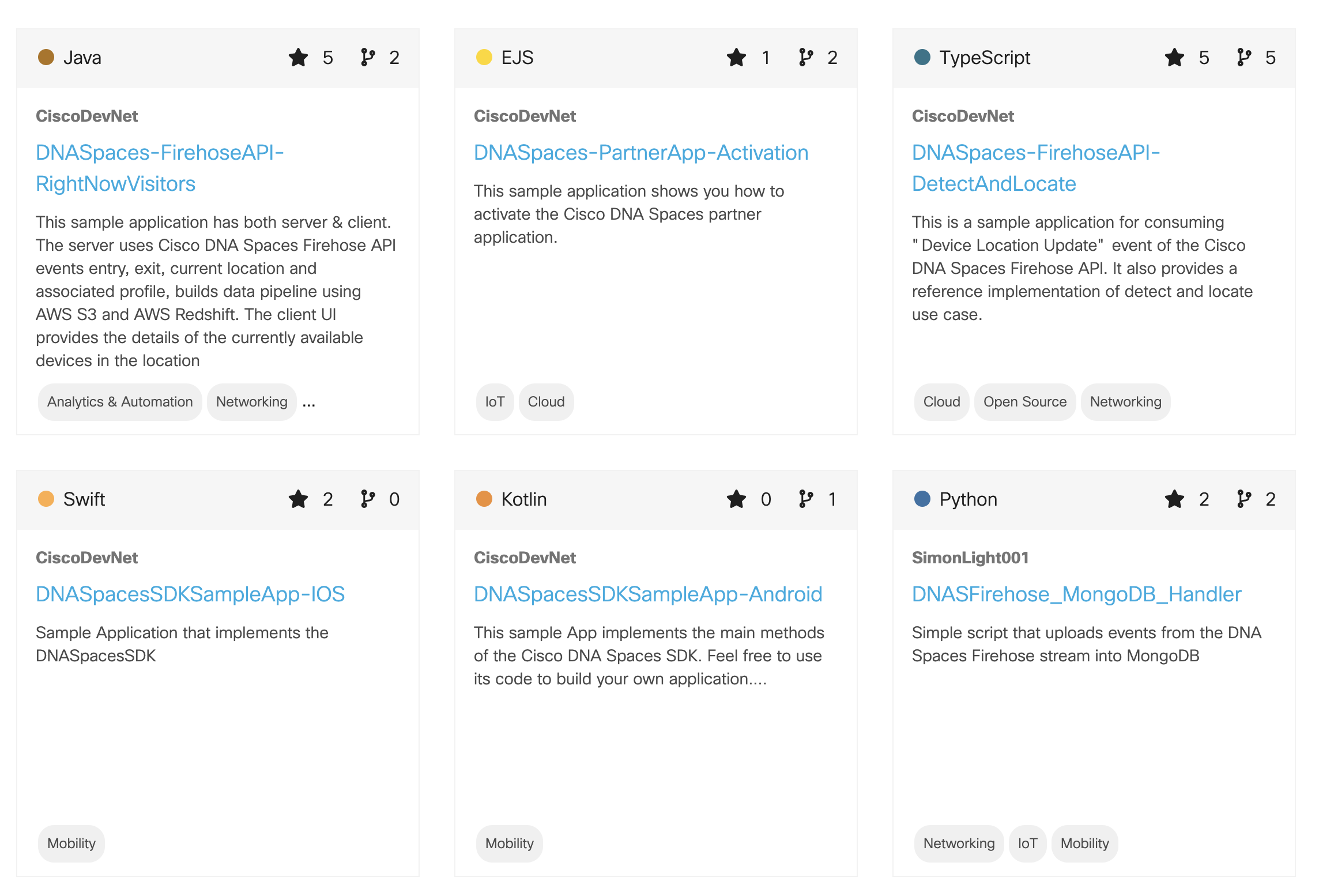Click the star count 5 on Java card
1319x896 pixels.
327,58
